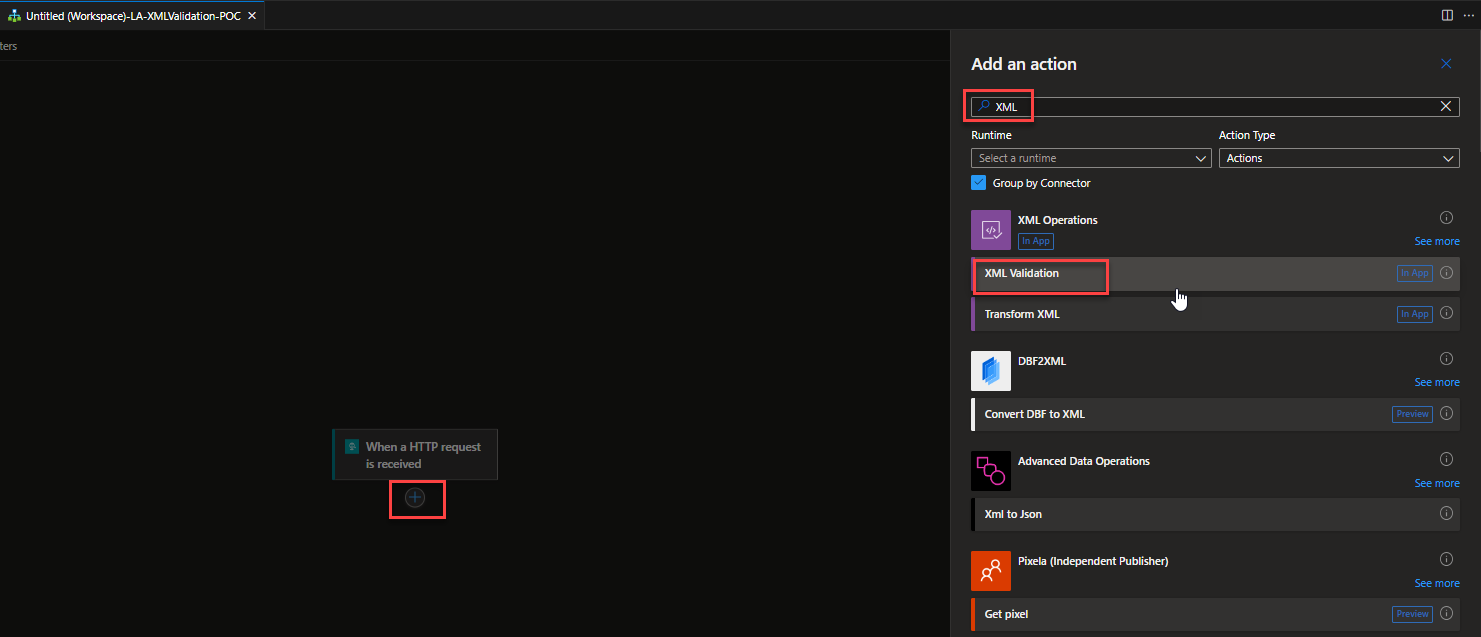Click the plus icon below HTTP trigger
The image size is (1481, 637).
point(415,497)
